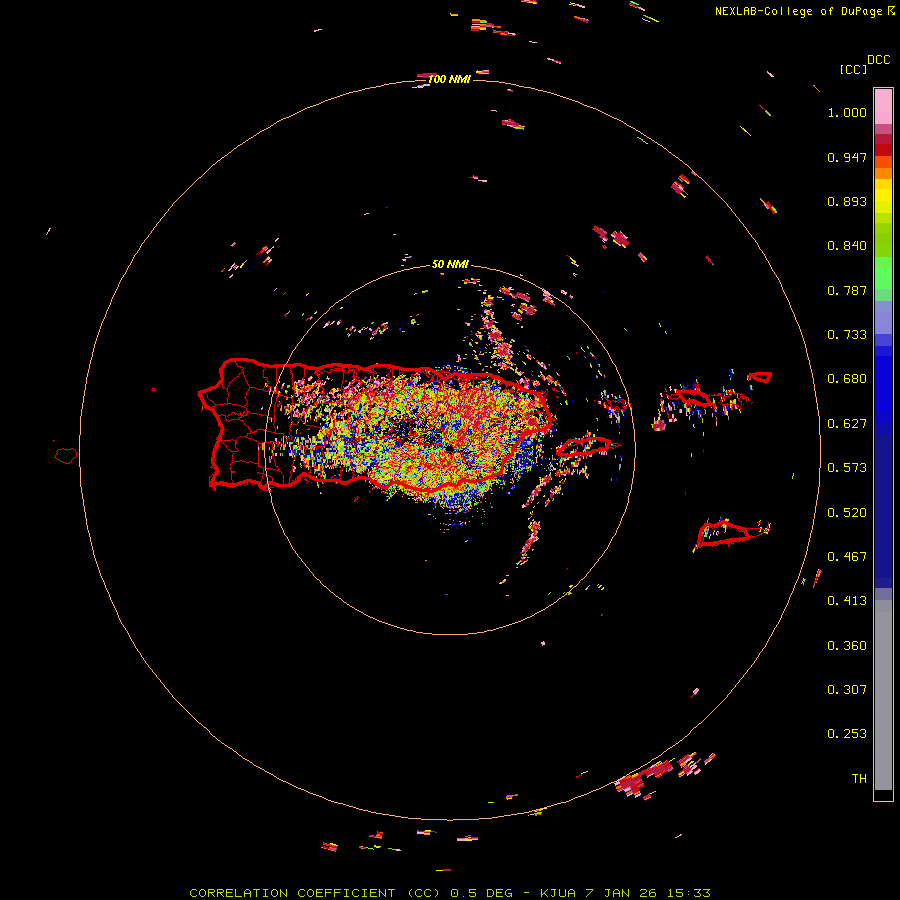Click the pink 1.000 segment of the color bar
This screenshot has width=900, height=900.
click(883, 107)
